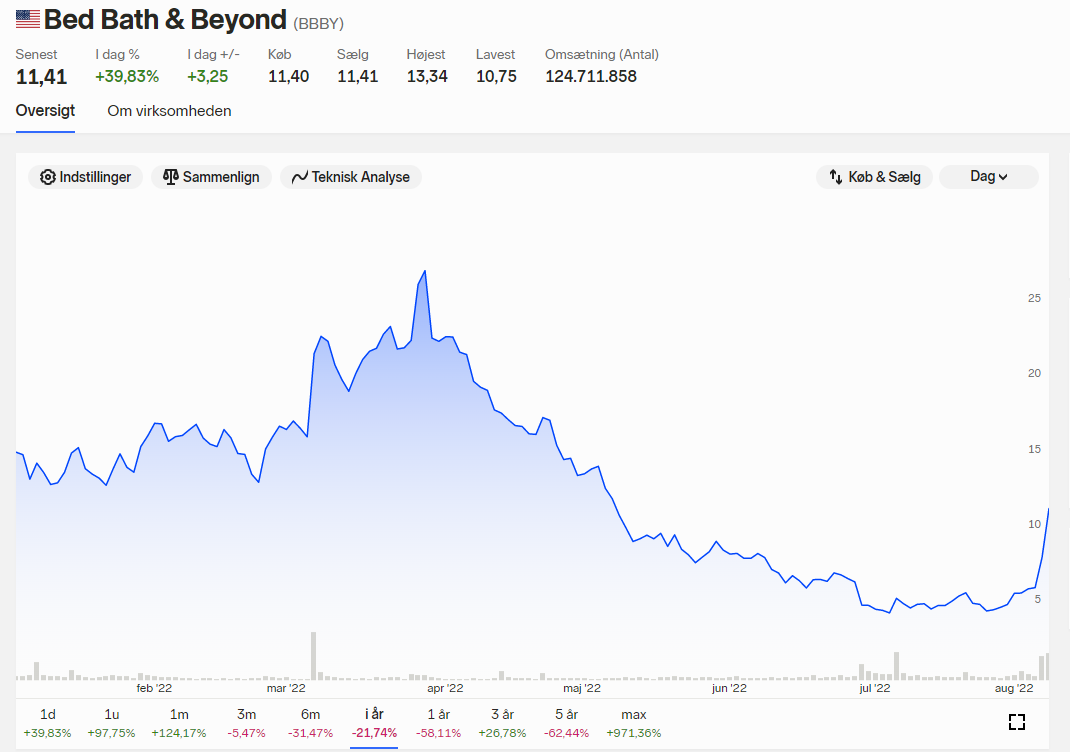The image size is (1070, 752).
Task: Select the 1d time range
Action: (47, 723)
